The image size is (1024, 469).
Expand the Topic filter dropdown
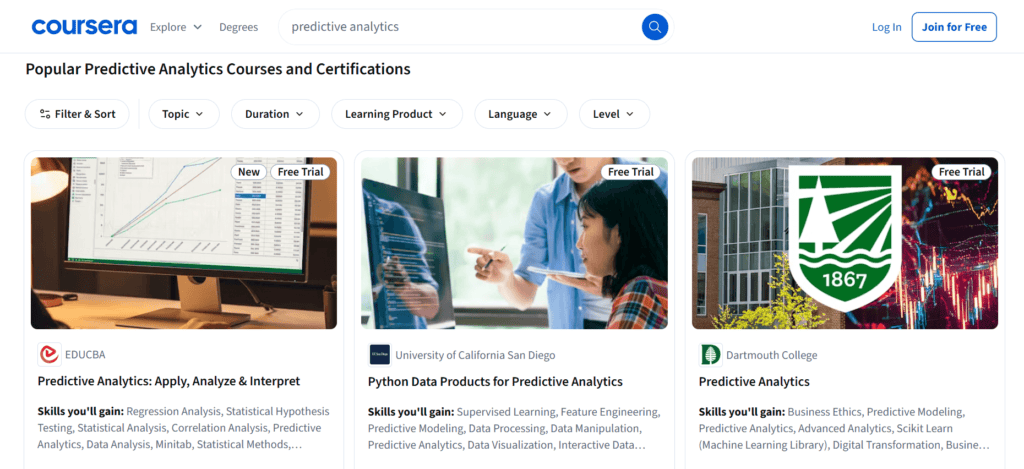click(x=184, y=114)
